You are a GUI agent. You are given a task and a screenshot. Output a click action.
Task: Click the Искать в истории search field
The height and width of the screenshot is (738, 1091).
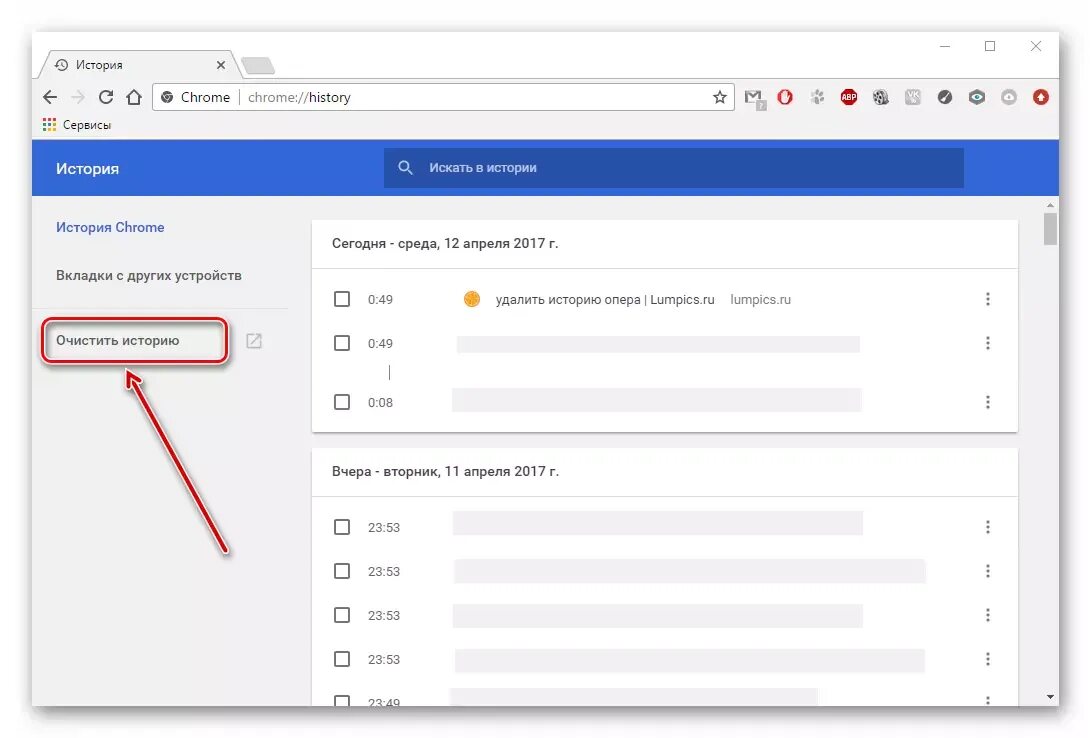pos(674,168)
